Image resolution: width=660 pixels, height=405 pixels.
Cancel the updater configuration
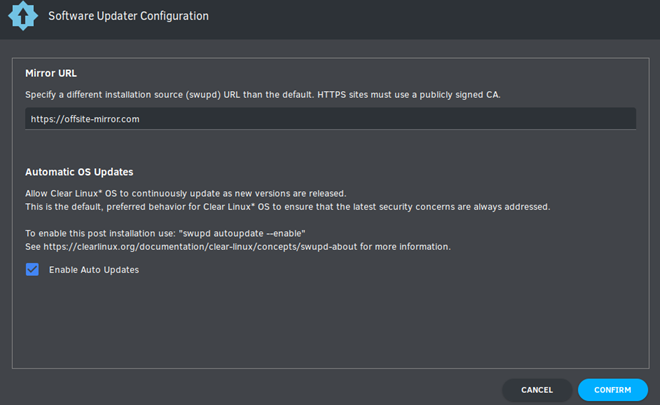pyautogui.click(x=537, y=390)
